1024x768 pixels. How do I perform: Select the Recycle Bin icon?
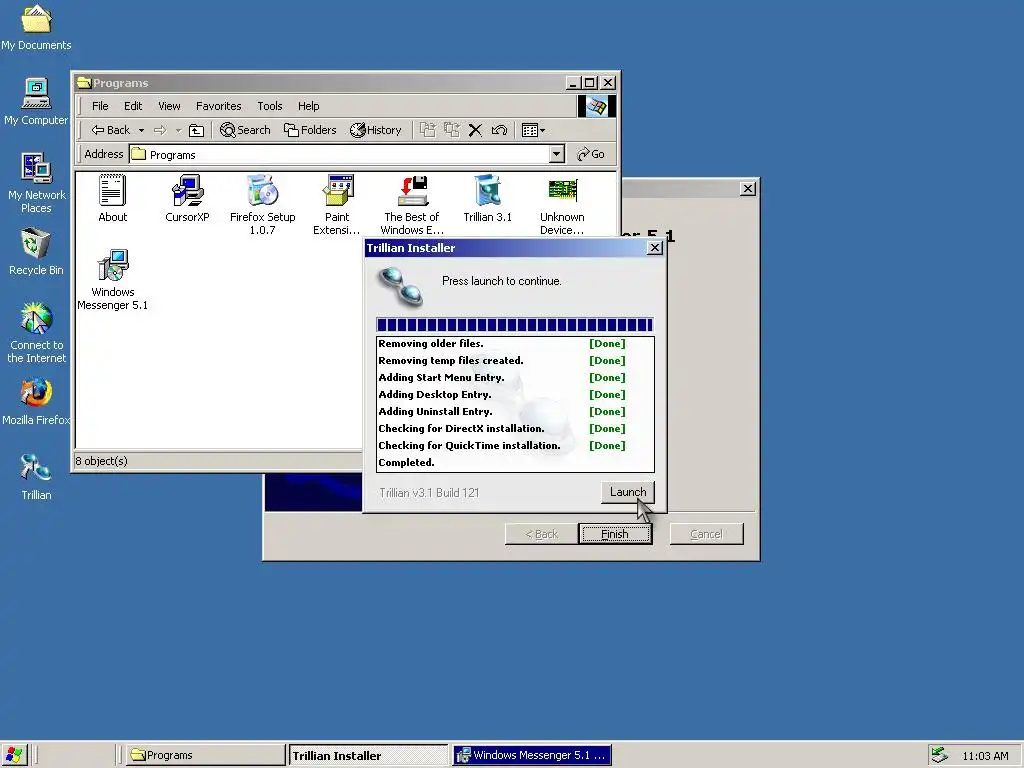(x=36, y=252)
